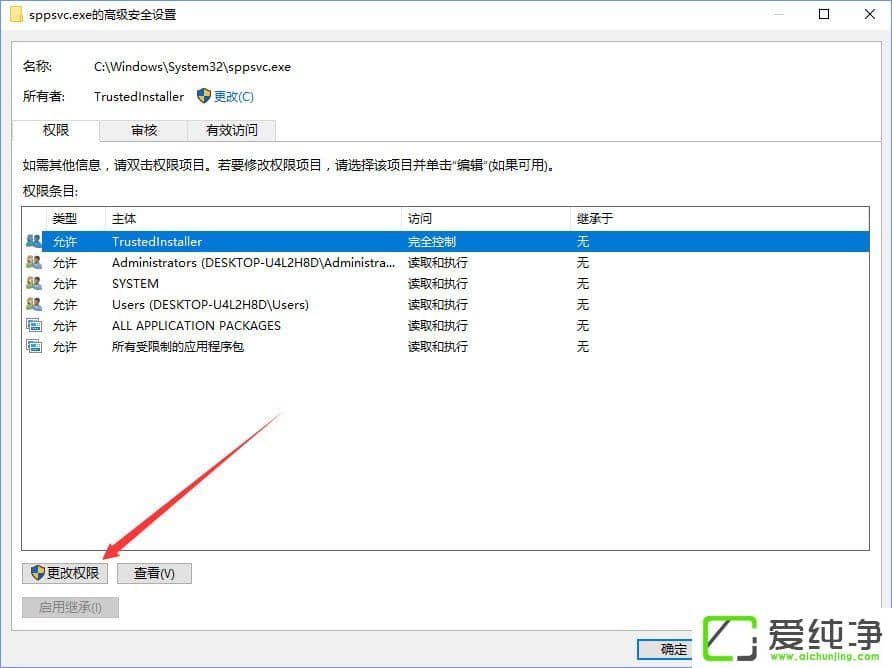Click the 启用继承(I) button
Image resolution: width=892 pixels, height=668 pixels.
pos(70,606)
